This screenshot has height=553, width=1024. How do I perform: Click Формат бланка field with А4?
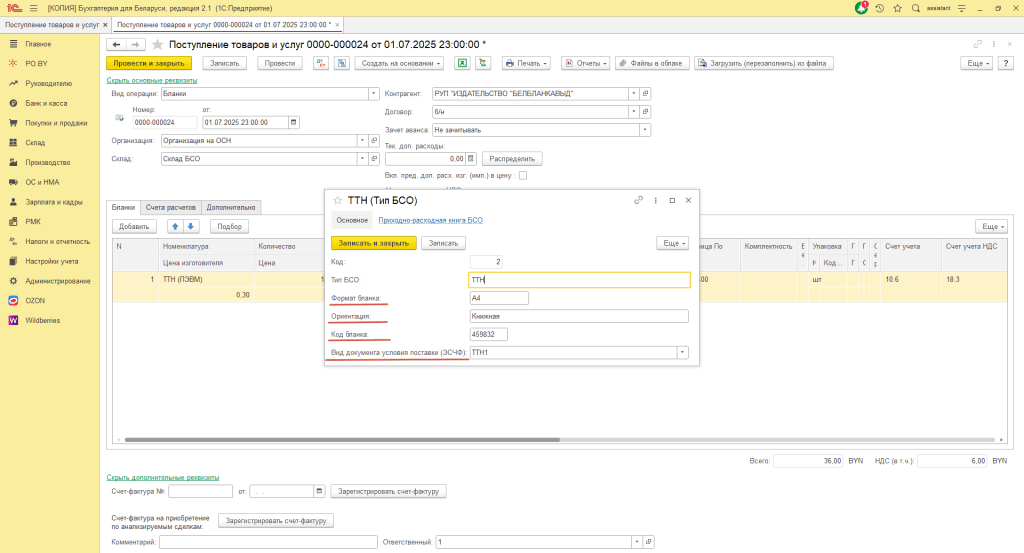click(499, 298)
